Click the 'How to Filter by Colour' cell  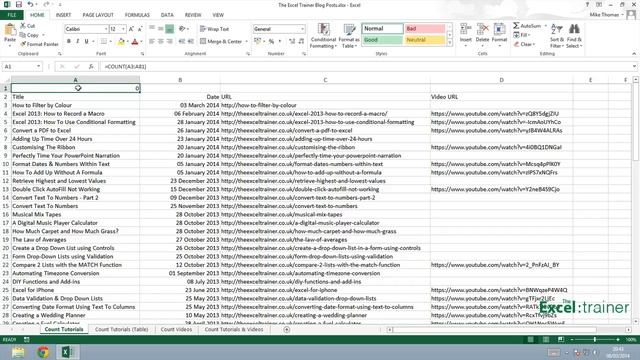tap(75, 105)
